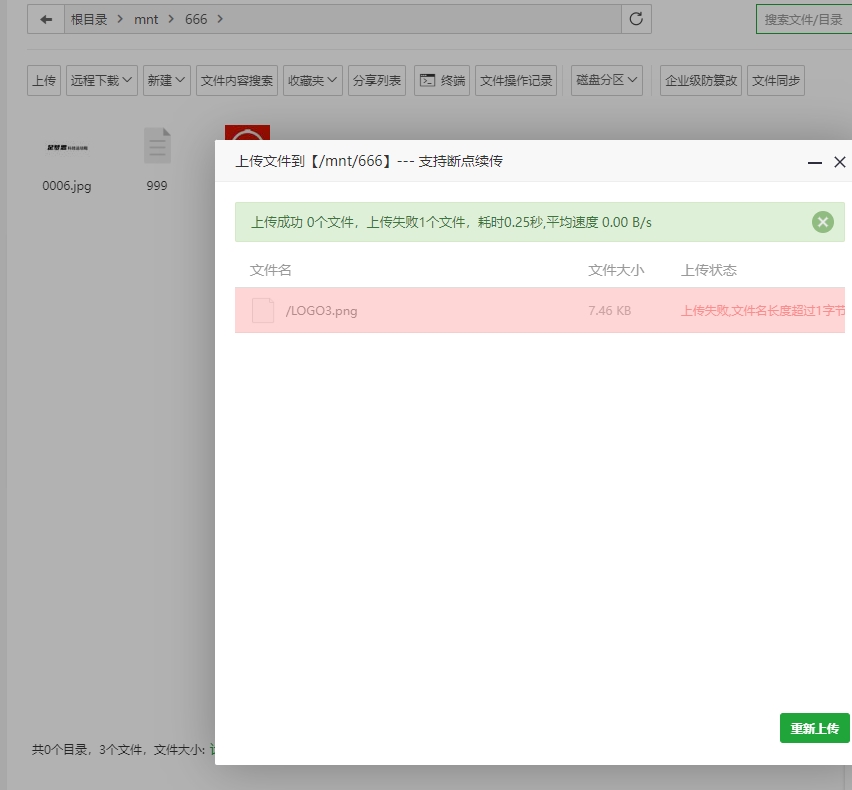Dismiss the green upload result message
Viewport: 852px width, 790px height.
point(822,222)
